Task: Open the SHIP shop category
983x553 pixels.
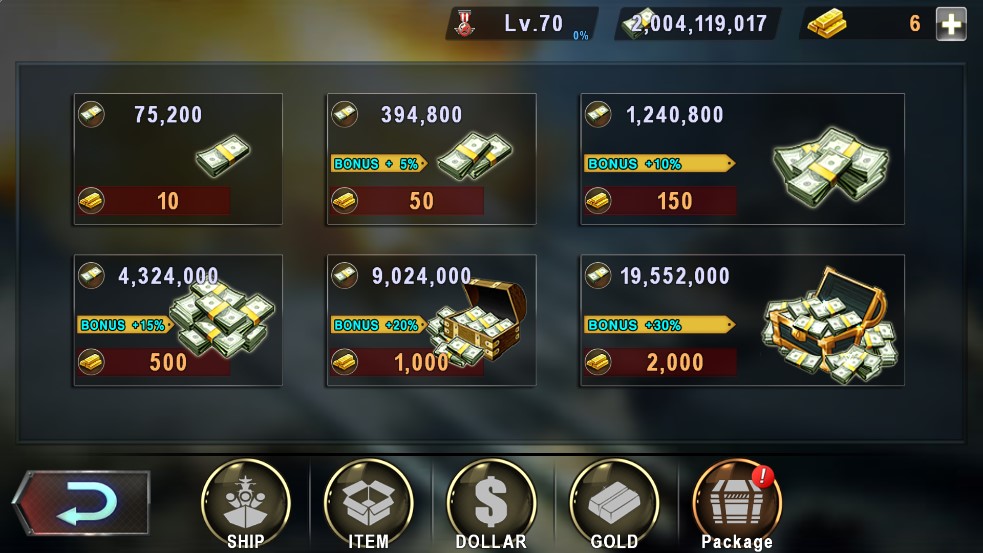Action: [x=245, y=505]
